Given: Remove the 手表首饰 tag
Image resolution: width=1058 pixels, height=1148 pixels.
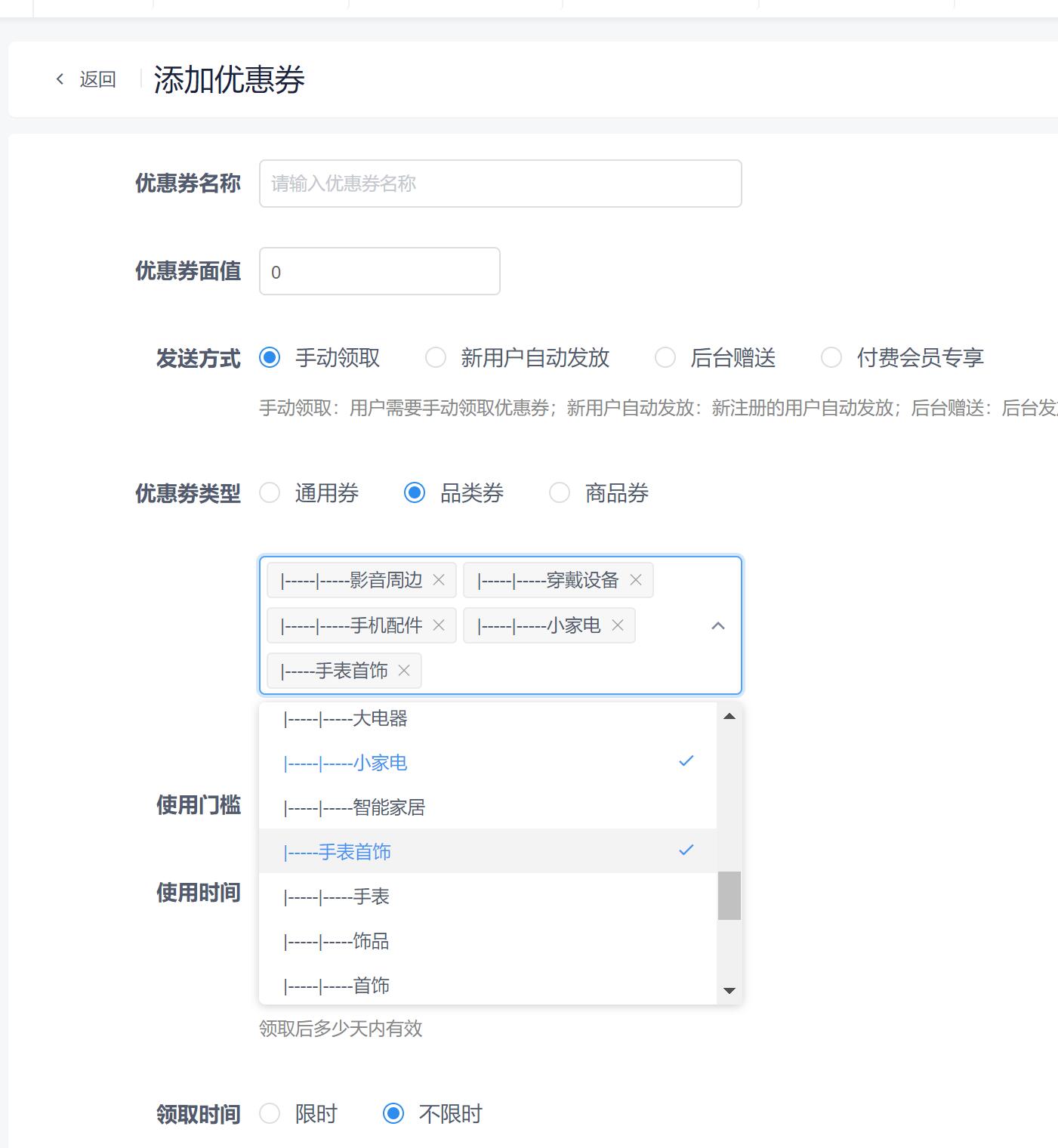Looking at the screenshot, I should coord(404,671).
